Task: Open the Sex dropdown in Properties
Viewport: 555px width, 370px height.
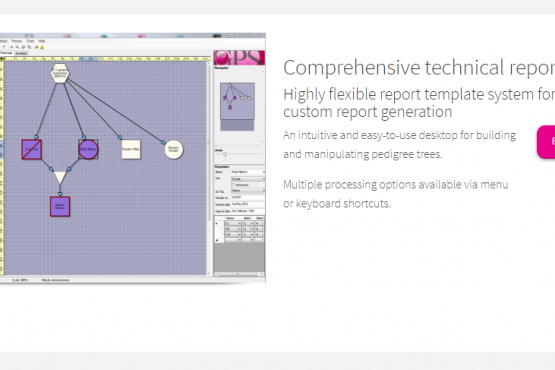Action: click(248, 179)
